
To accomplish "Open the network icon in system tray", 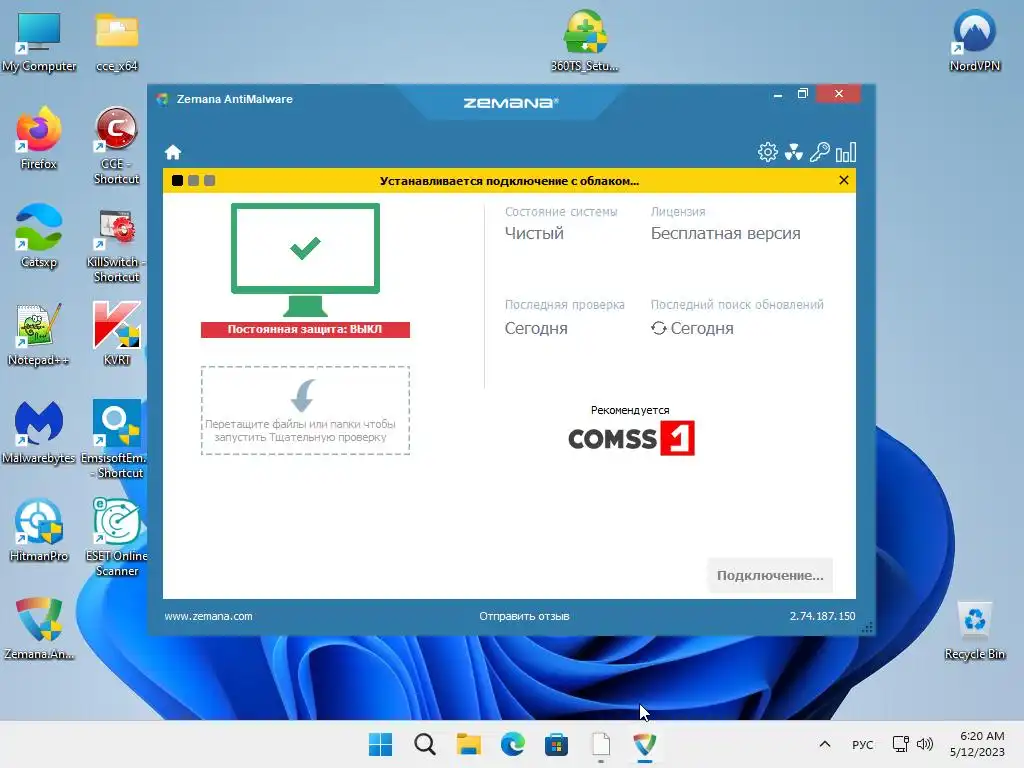I will coord(901,744).
